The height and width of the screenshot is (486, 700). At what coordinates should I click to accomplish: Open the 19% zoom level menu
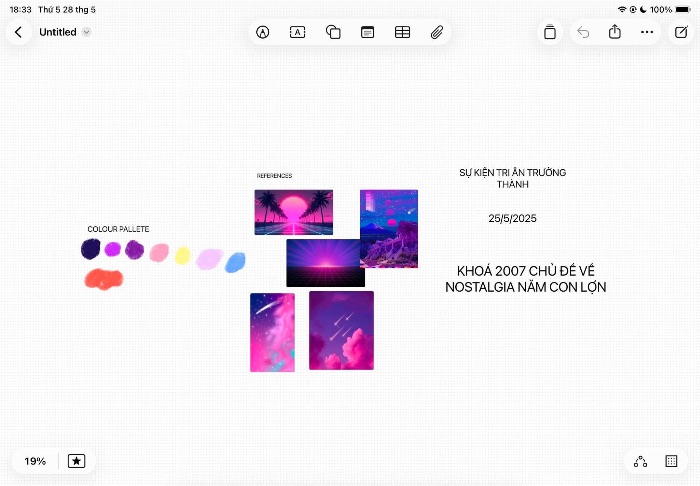click(35, 461)
